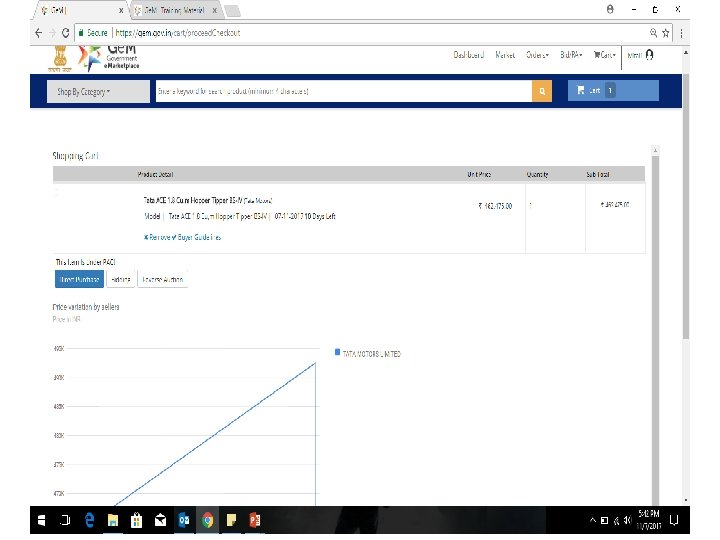Open the Mail app from the taskbar
Screen dimensions: 720x540
tap(160, 520)
